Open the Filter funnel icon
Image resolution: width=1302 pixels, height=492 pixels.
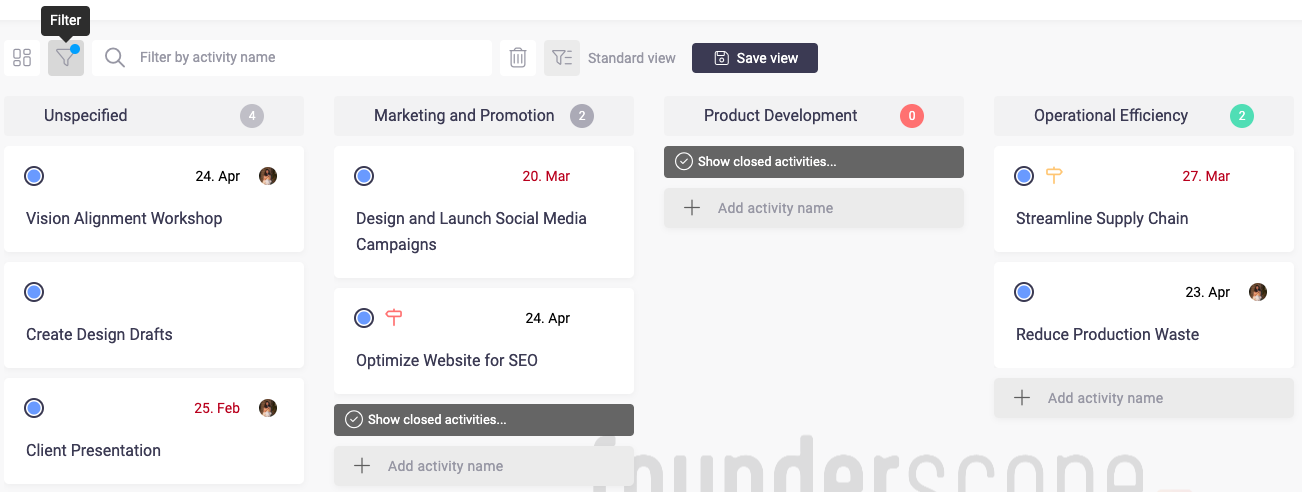tap(66, 58)
